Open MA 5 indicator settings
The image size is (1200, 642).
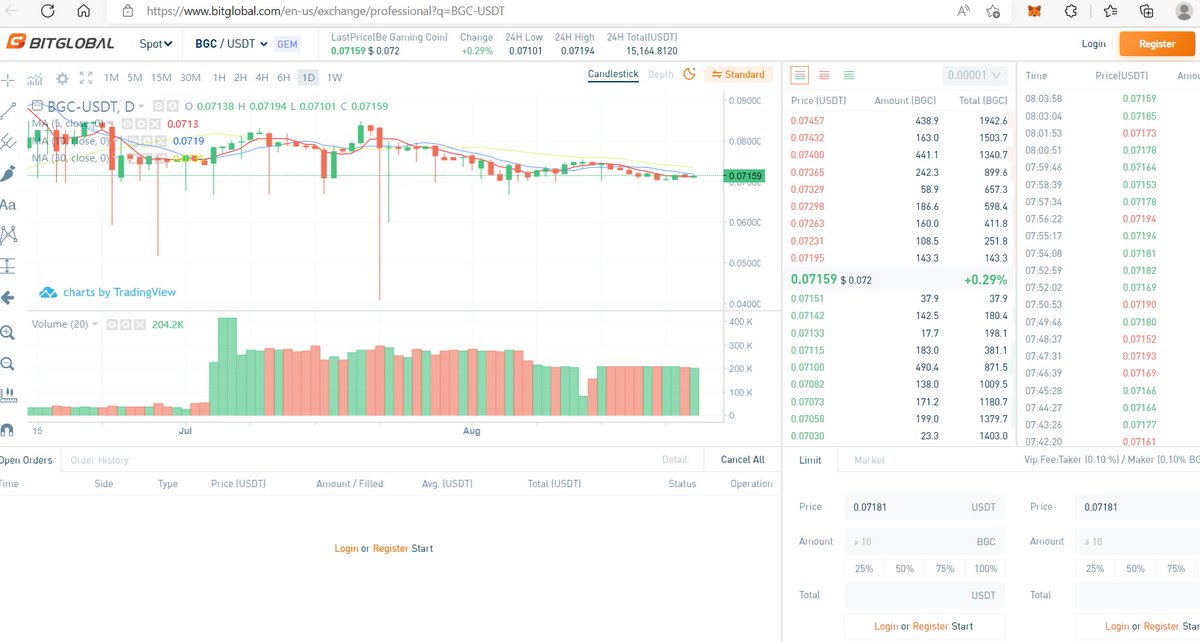pyautogui.click(x=141, y=124)
